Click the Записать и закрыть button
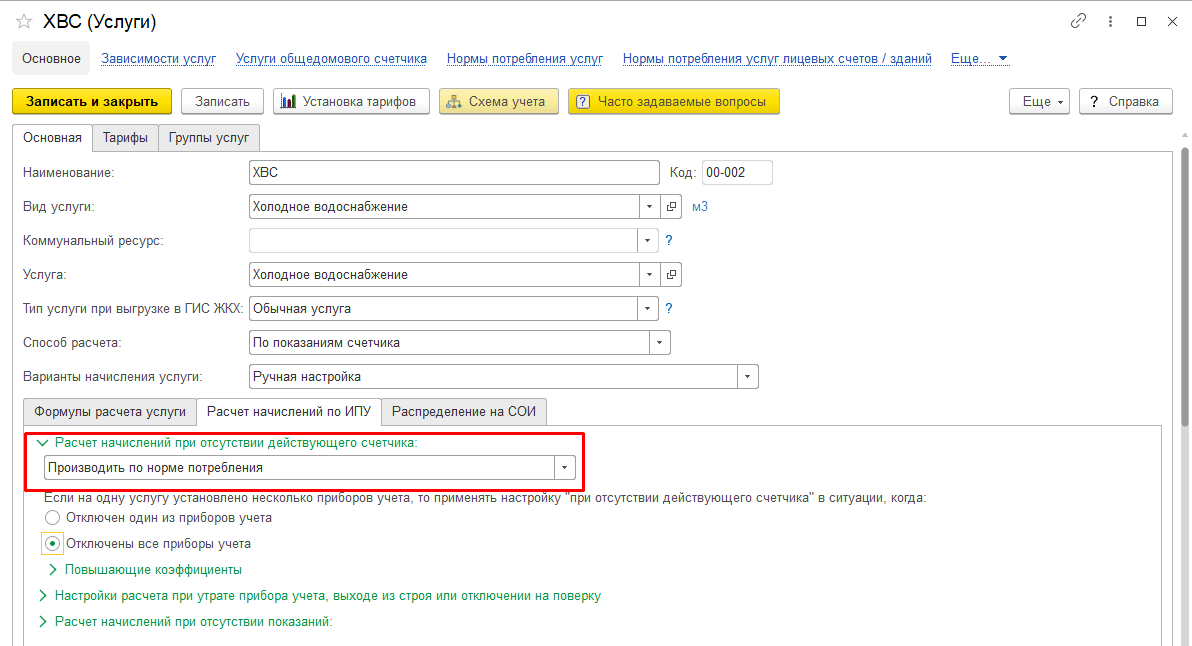The image size is (1192, 646). pyautogui.click(x=92, y=101)
